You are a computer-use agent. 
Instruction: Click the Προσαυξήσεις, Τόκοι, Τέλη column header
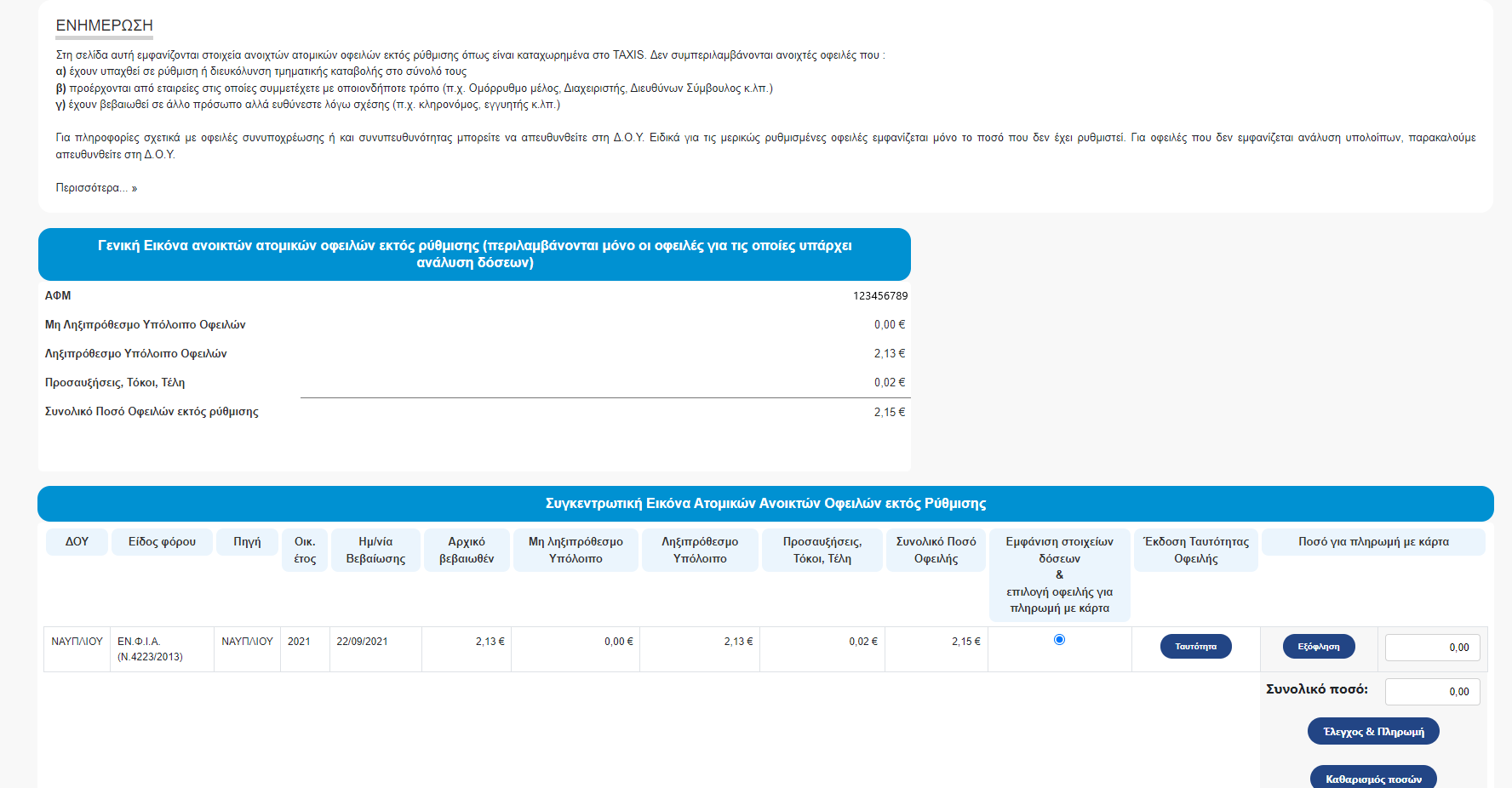822,551
